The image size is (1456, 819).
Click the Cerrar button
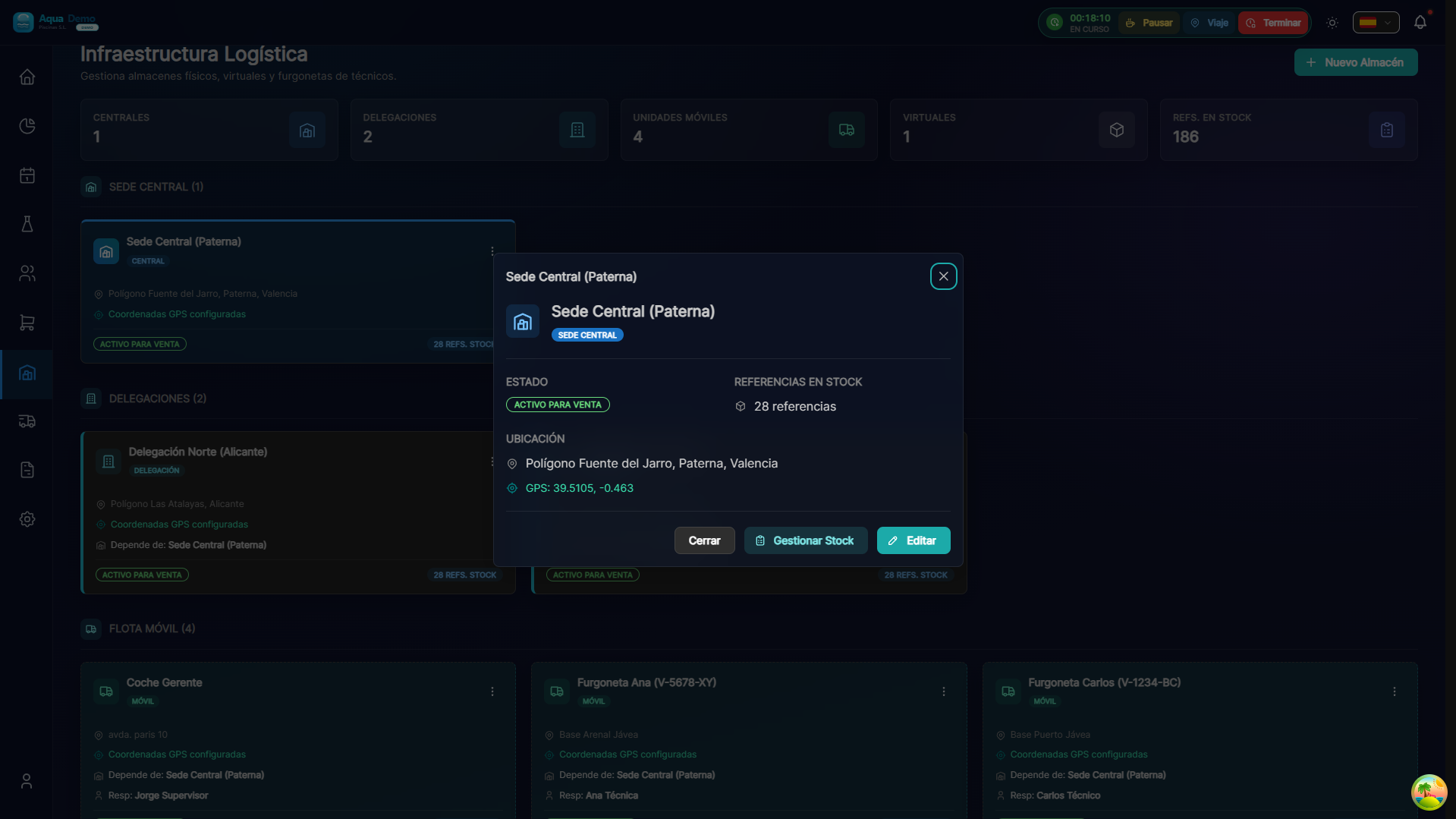coord(704,540)
